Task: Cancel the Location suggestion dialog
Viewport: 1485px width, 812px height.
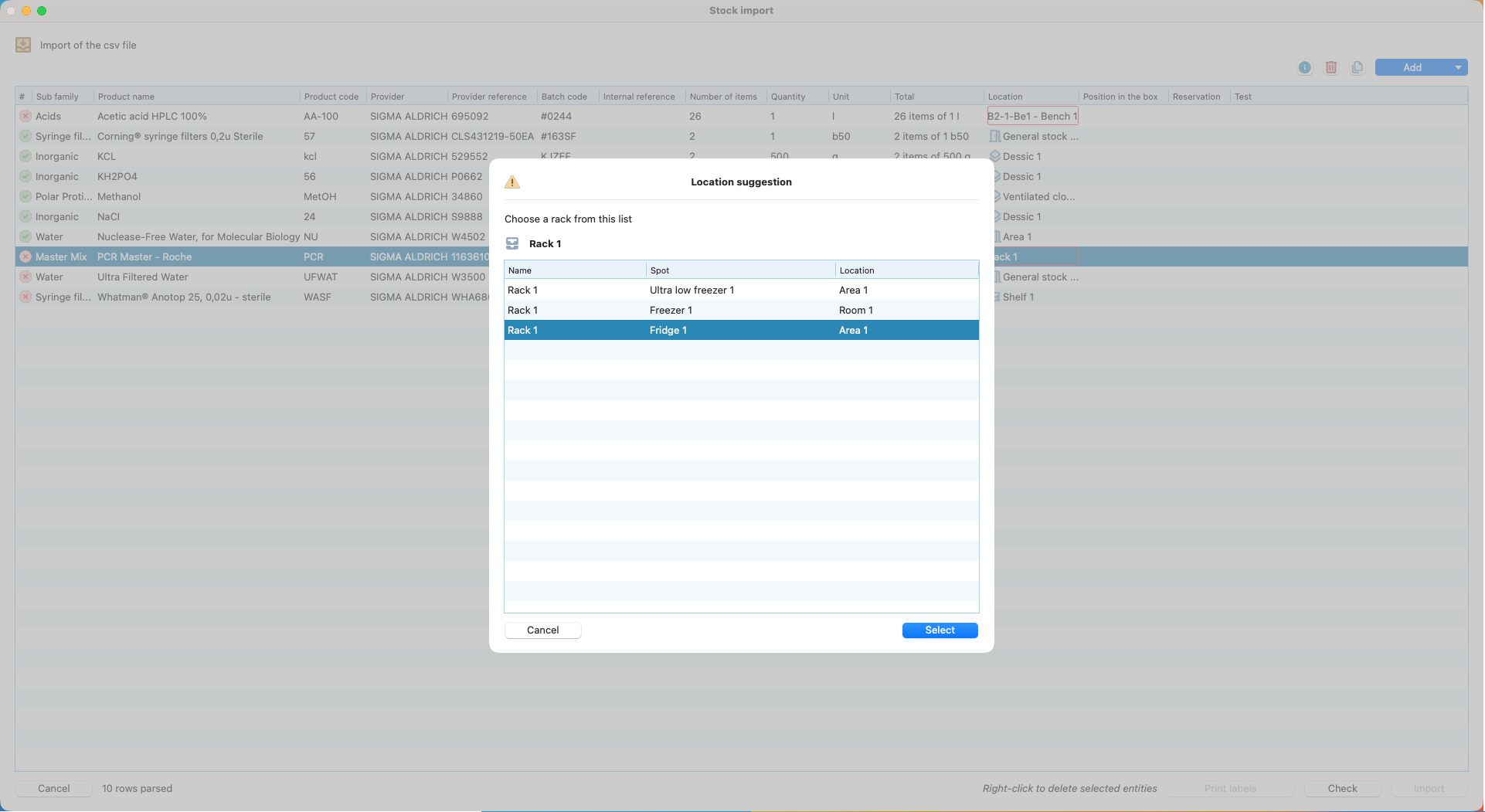Action: click(542, 630)
